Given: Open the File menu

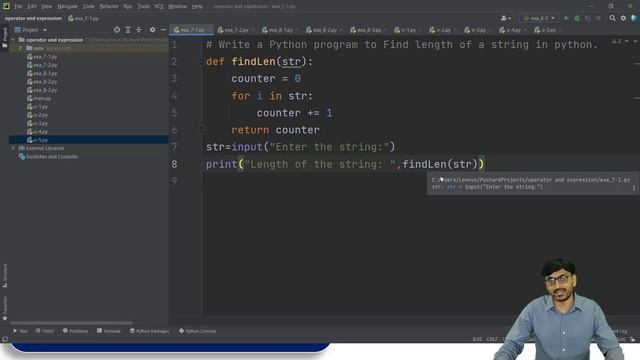Looking at the screenshot, I should [x=18, y=6].
